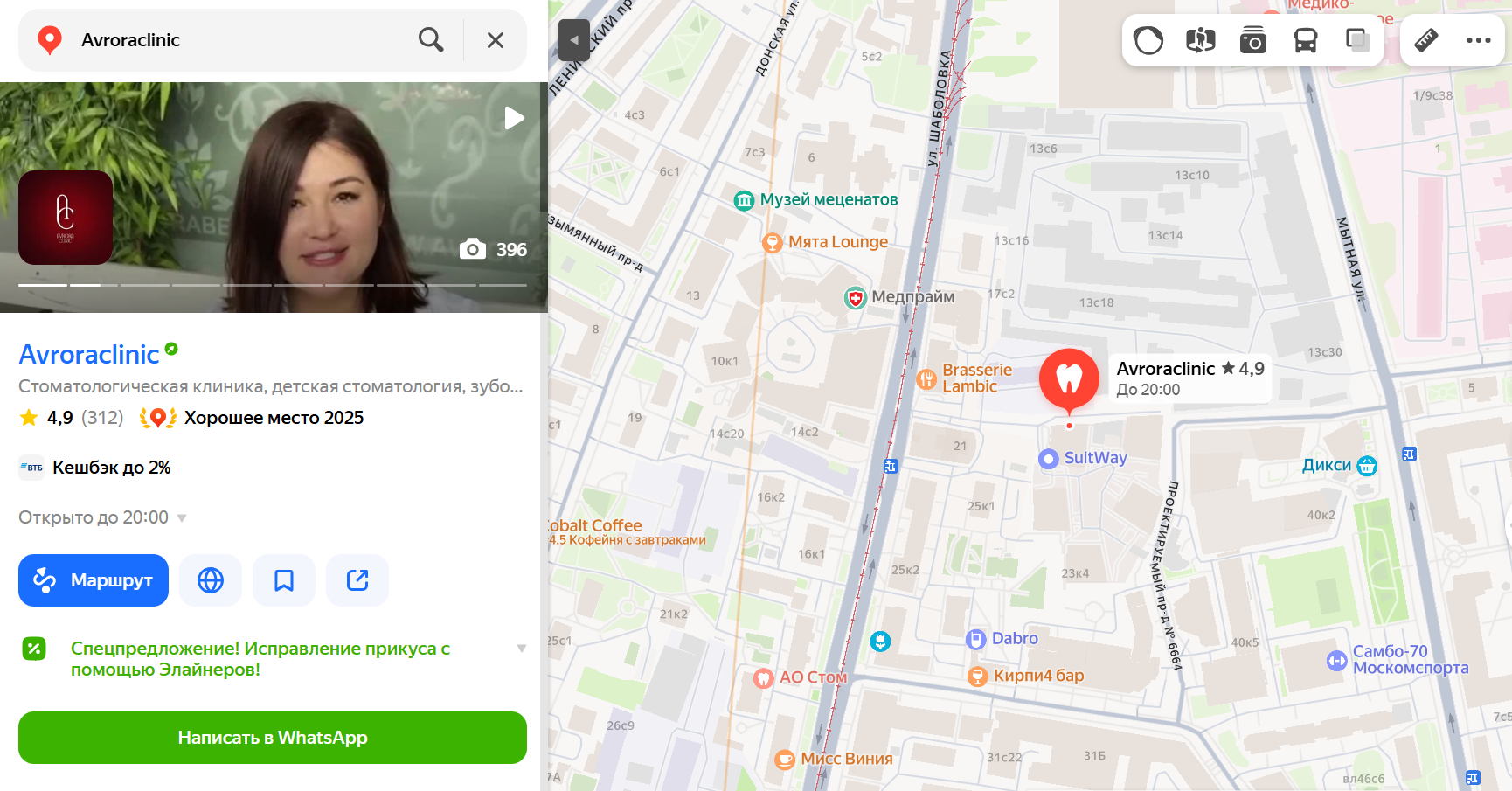Viewport: 1512px width, 791px height.
Task: Show public transport bus layer
Action: pyautogui.click(x=1306, y=40)
